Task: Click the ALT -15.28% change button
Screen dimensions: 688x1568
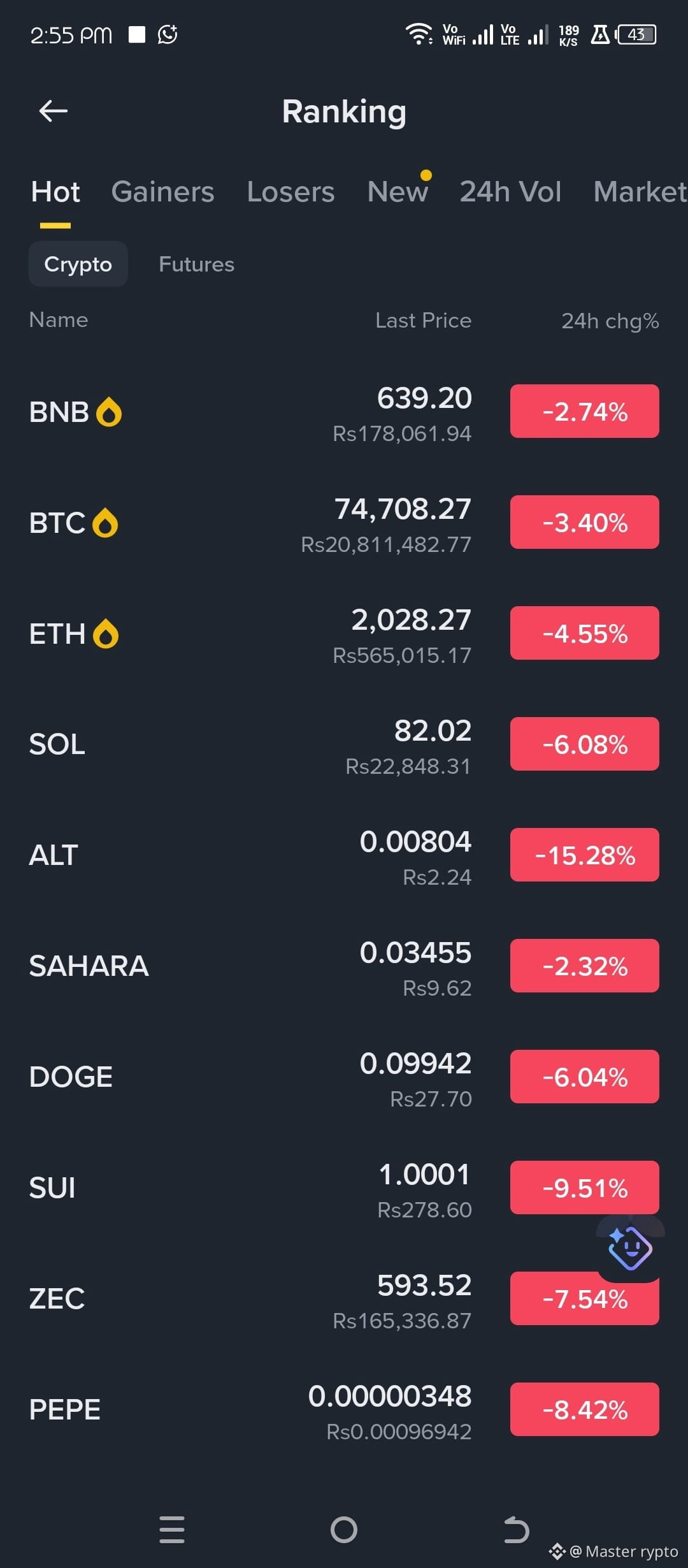Action: tap(585, 855)
